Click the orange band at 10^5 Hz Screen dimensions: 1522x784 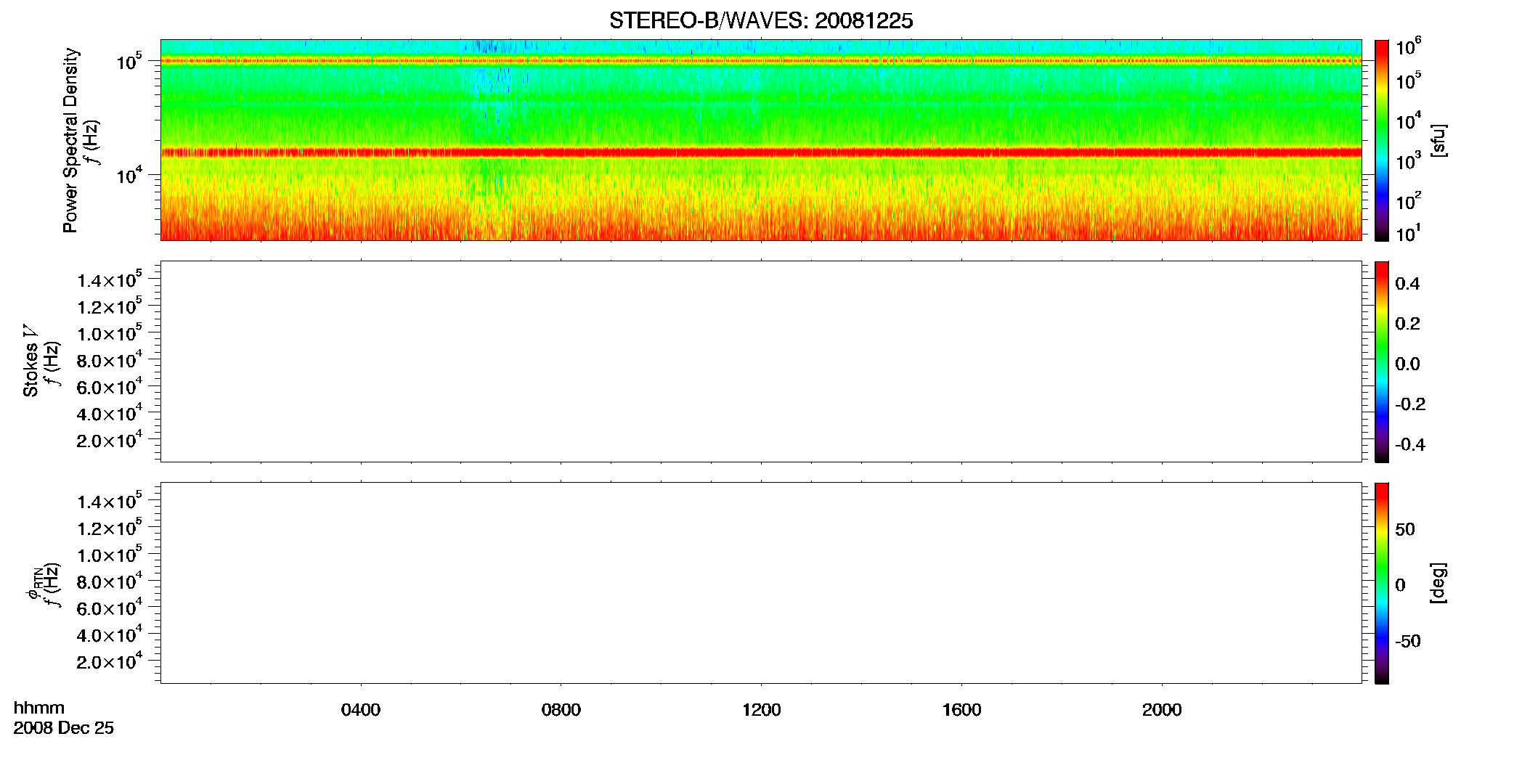pyautogui.click(x=761, y=61)
